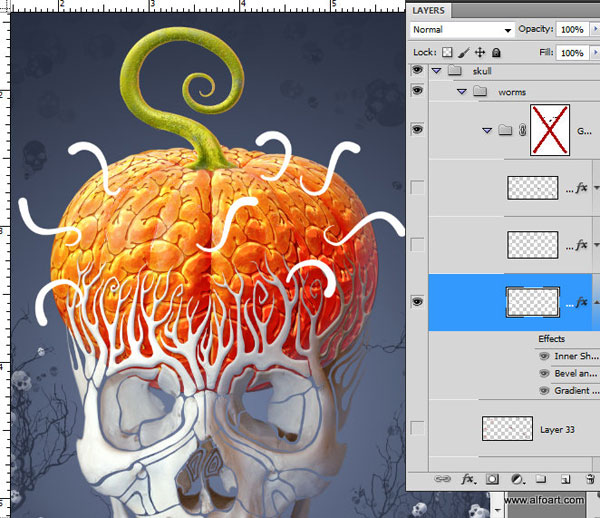The width and height of the screenshot is (600, 518).
Task: Select the Layer 33 thumbnail
Action: click(x=507, y=428)
